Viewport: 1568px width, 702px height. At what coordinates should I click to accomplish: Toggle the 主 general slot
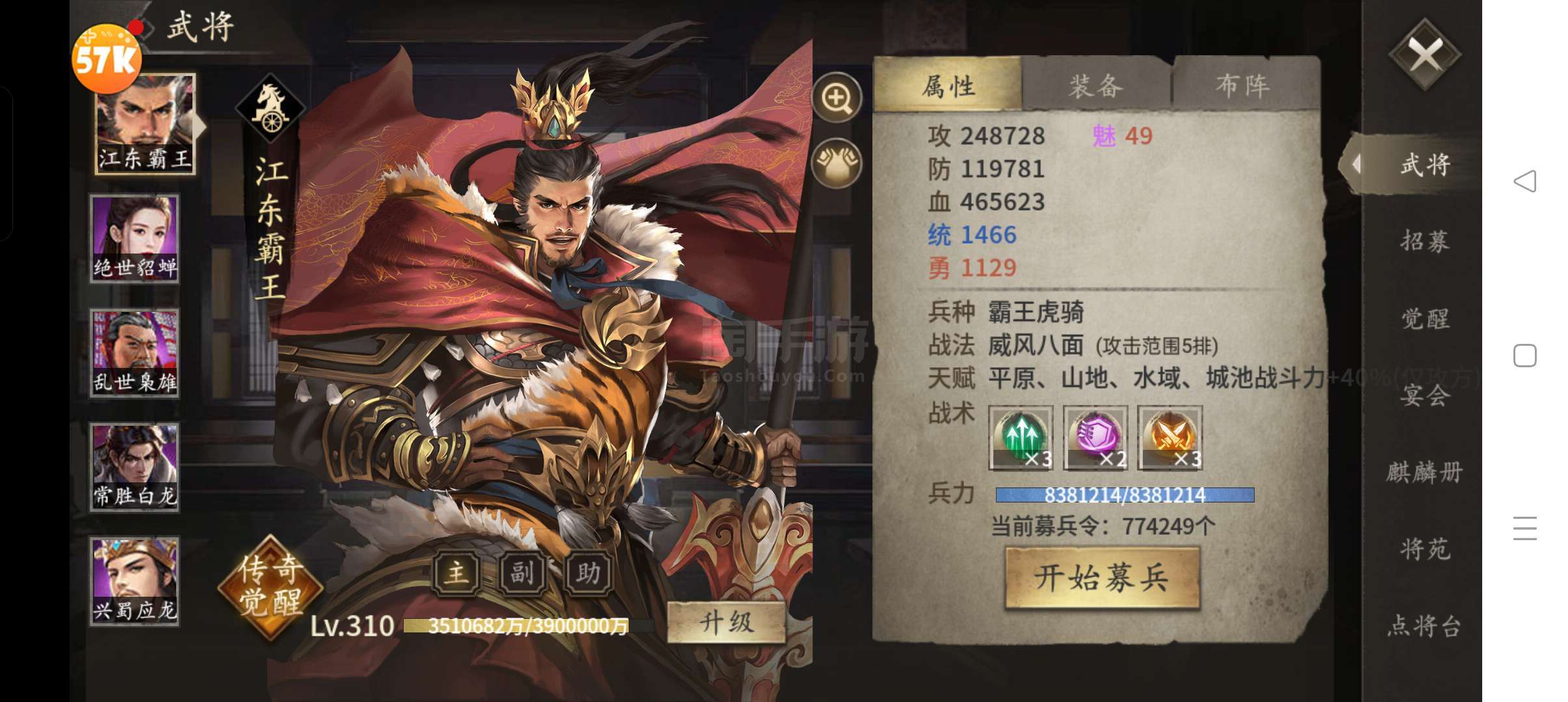[457, 573]
